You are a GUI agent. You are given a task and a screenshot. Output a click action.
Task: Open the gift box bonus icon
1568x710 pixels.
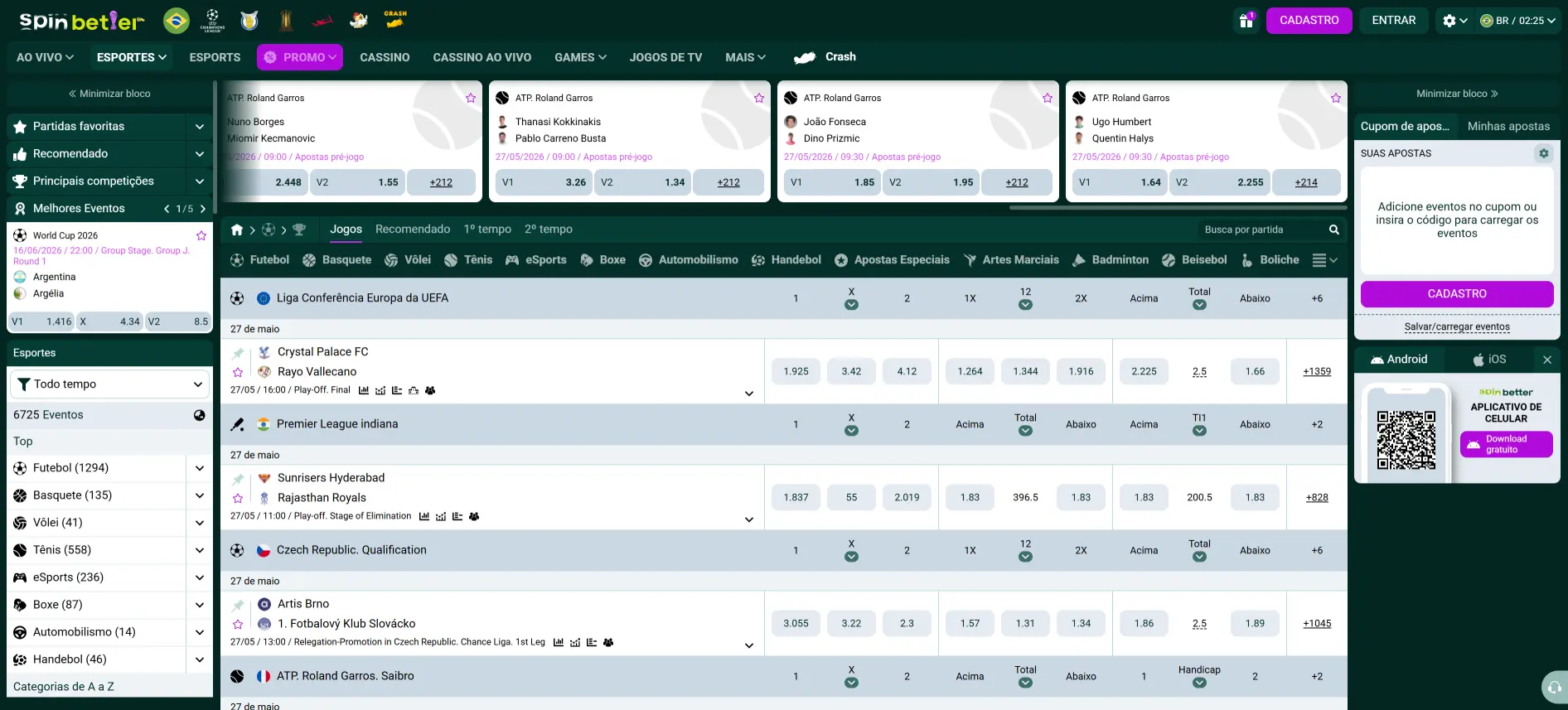(1246, 21)
